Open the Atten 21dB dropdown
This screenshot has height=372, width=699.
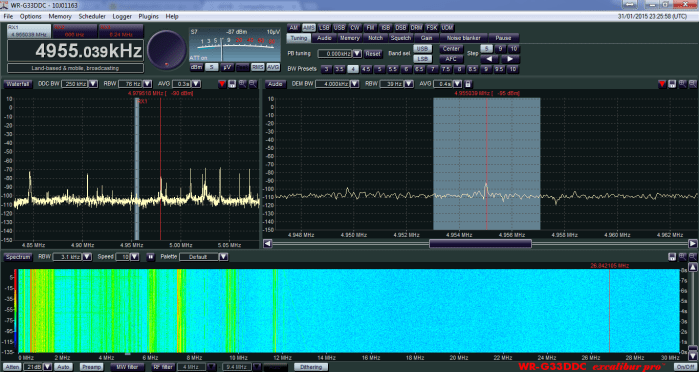click(48, 367)
